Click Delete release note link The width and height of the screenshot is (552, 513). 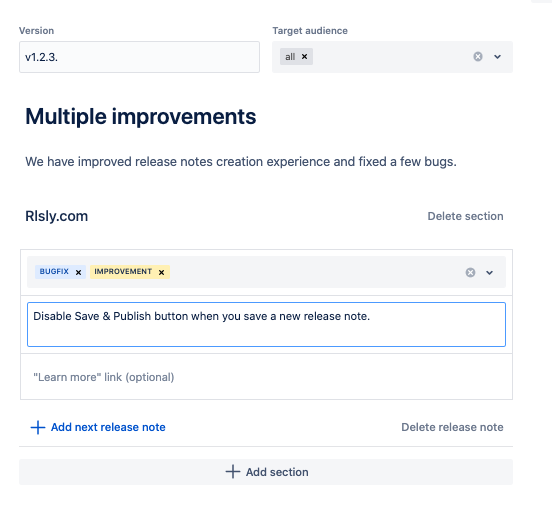pyautogui.click(x=452, y=427)
